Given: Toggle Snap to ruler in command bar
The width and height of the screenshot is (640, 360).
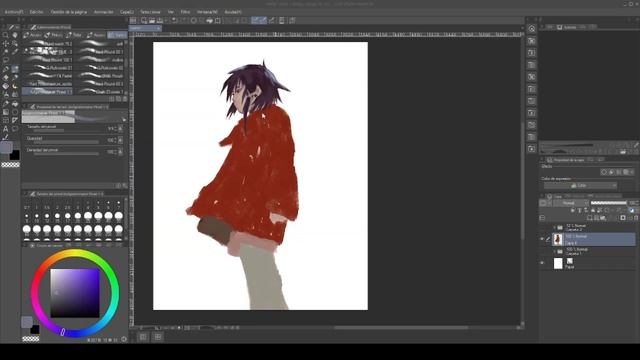Looking at the screenshot, I should [255, 20].
